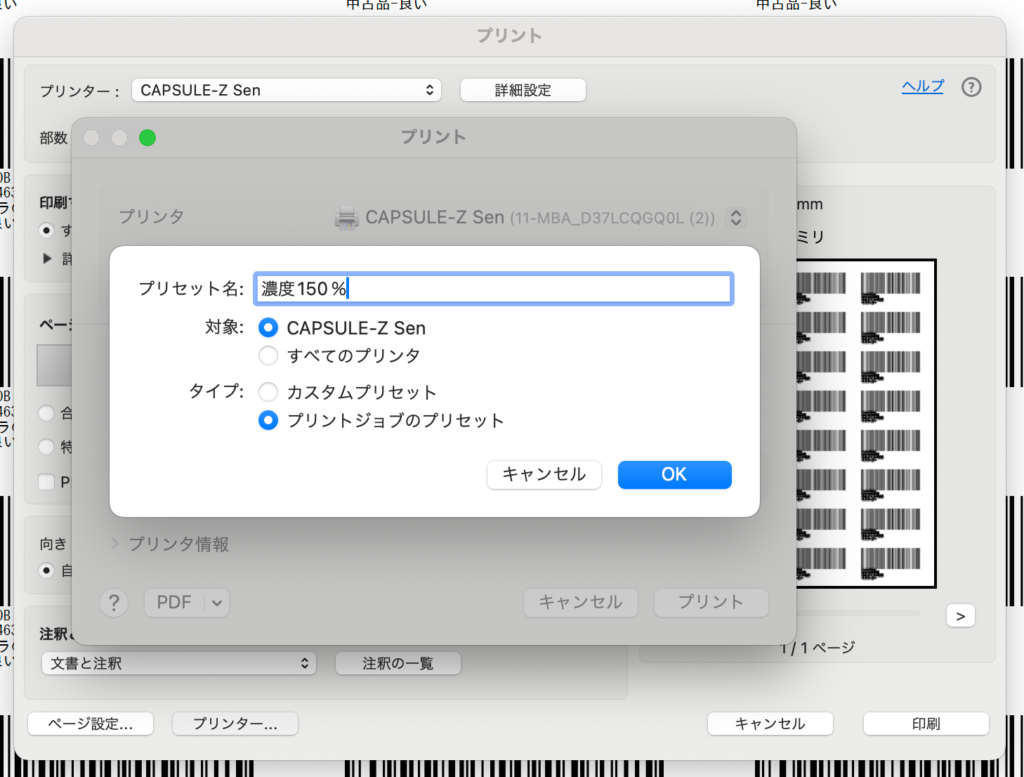Image resolution: width=1024 pixels, height=777 pixels.
Task: Choose the カスタムプリセット type option
Action: (x=268, y=392)
